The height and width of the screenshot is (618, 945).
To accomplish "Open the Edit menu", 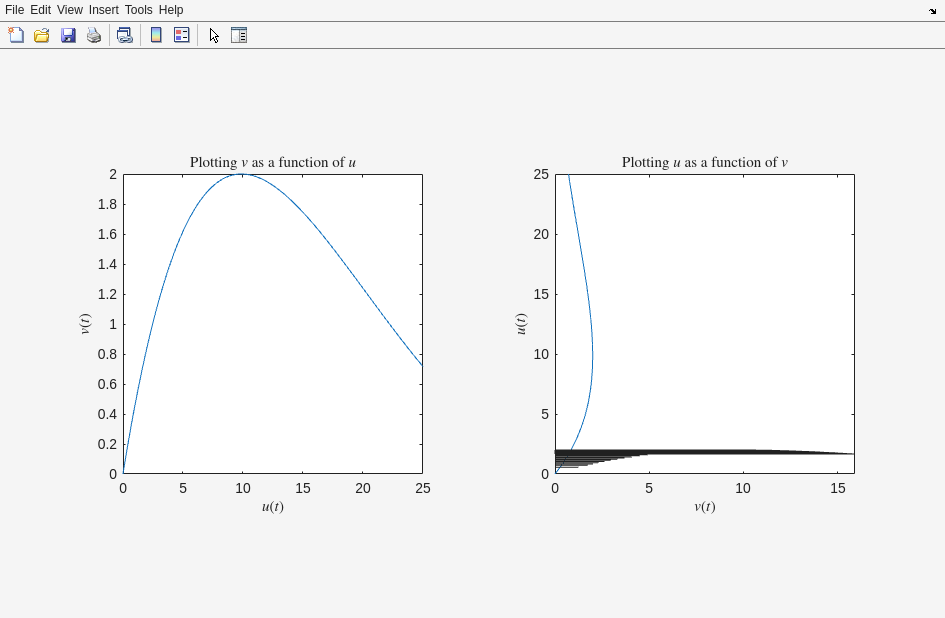I will coord(40,10).
